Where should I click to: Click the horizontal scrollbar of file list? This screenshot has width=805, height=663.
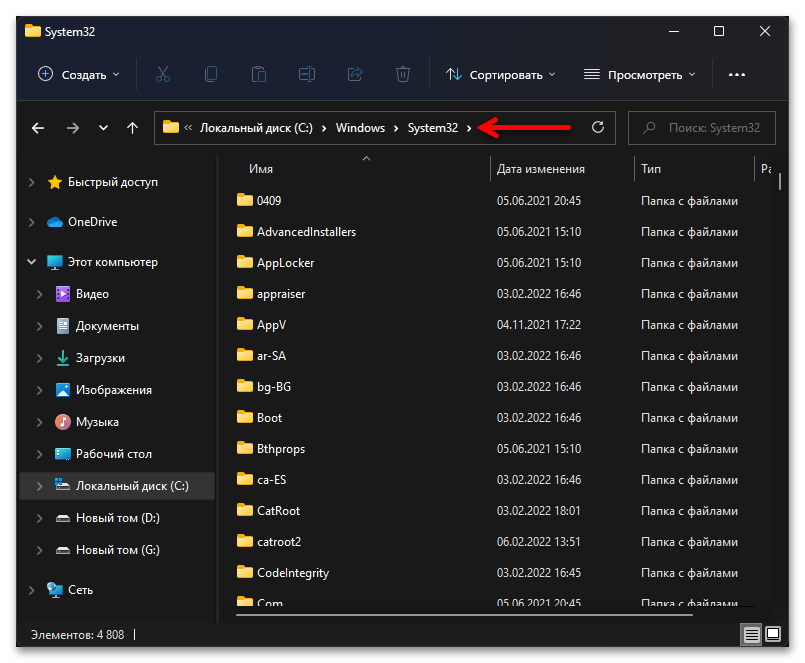(465, 614)
